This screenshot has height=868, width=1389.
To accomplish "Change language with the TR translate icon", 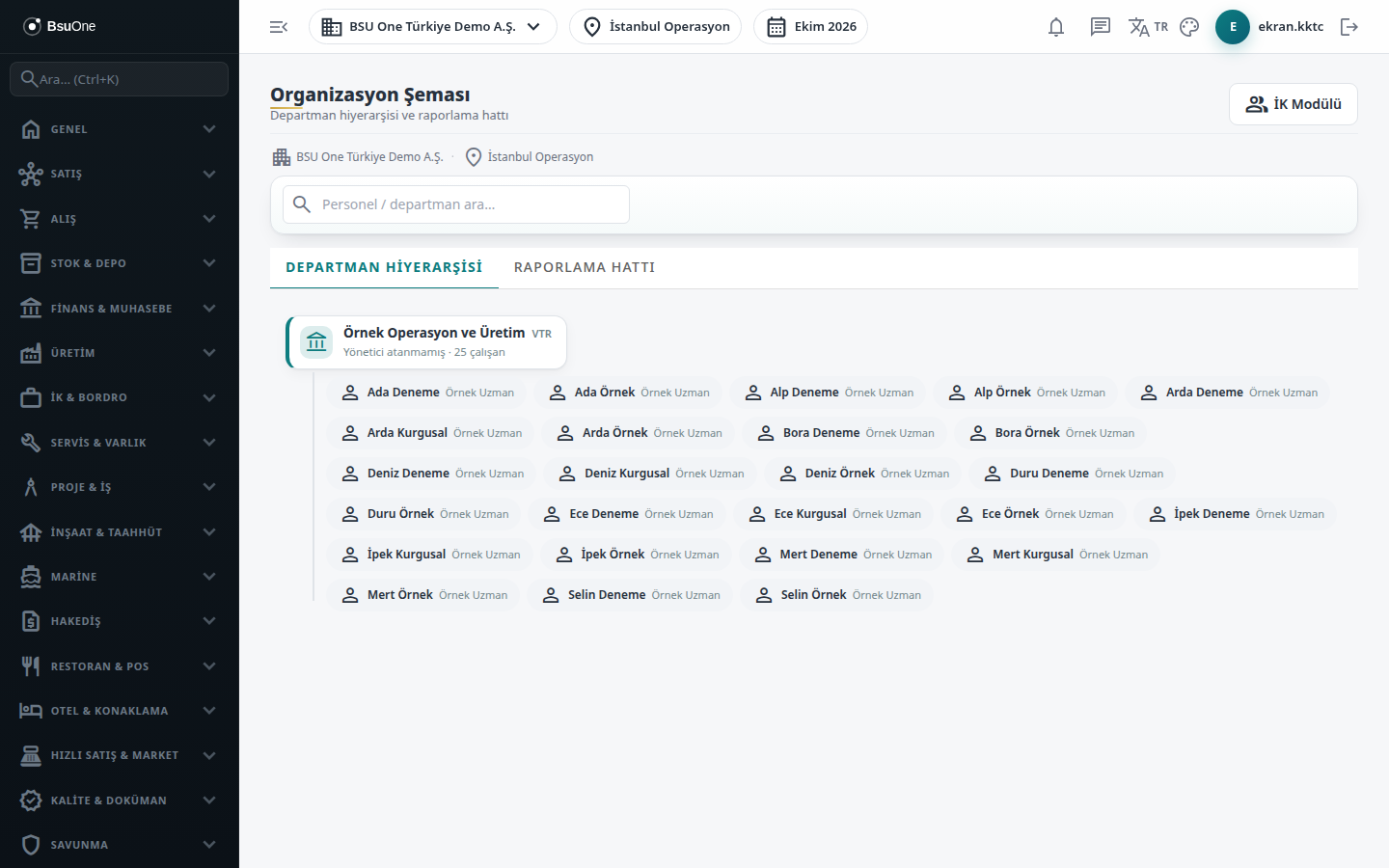I will pyautogui.click(x=1148, y=27).
